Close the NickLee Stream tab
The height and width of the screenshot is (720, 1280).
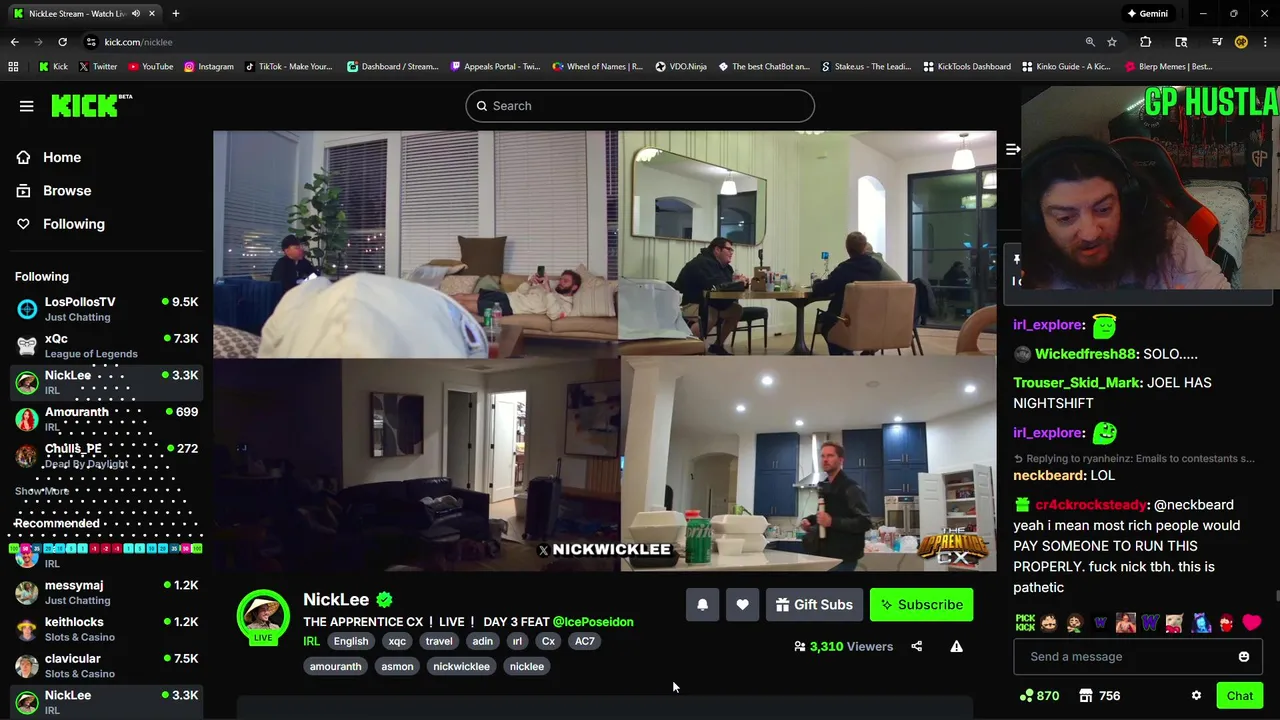pos(152,14)
